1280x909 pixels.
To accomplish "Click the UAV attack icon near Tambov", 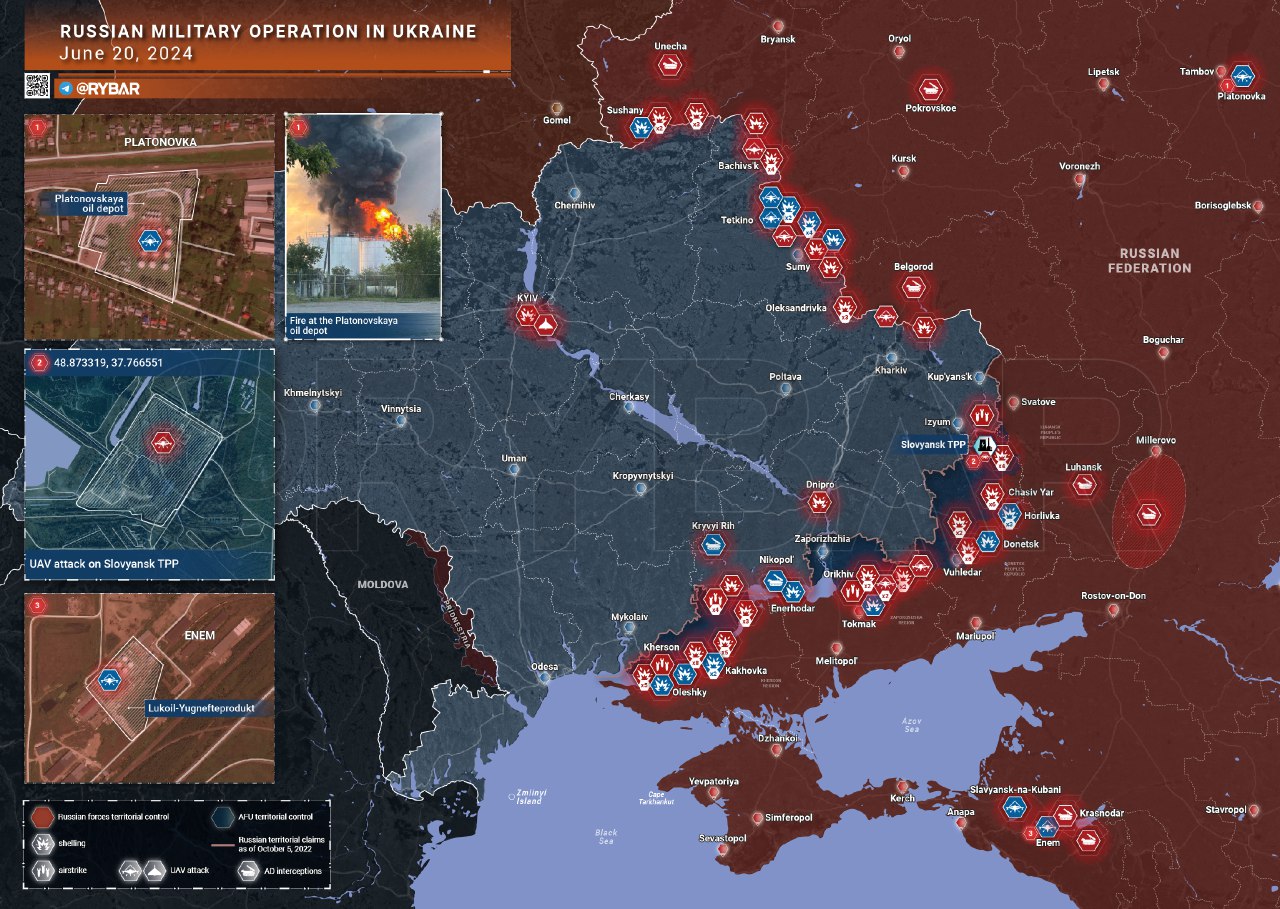I will tap(1243, 75).
